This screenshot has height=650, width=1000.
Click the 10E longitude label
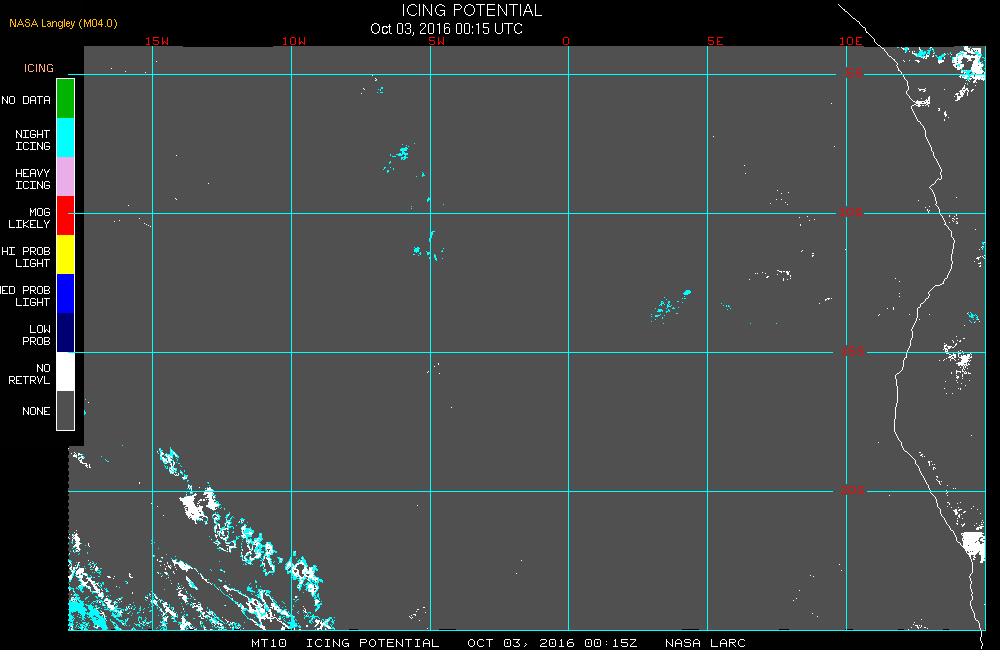[x=851, y=41]
